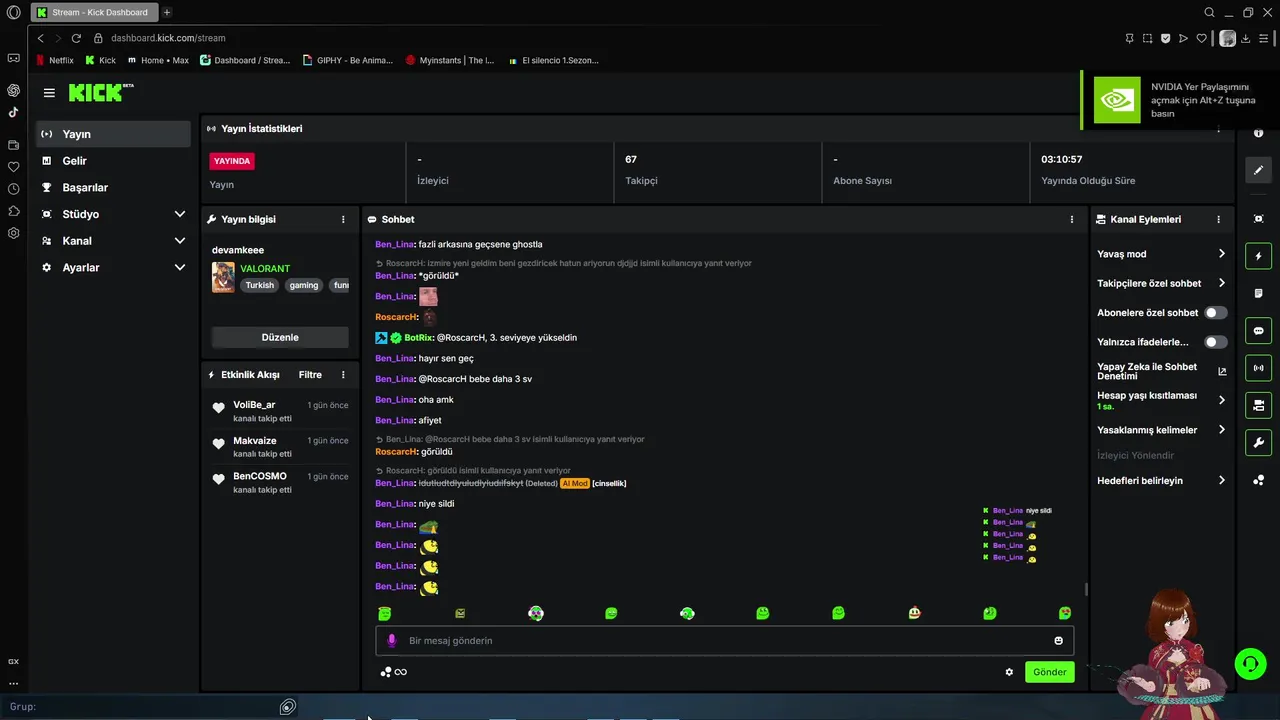Click the microphone icon in message box
The width and height of the screenshot is (1280, 720).
(391, 641)
